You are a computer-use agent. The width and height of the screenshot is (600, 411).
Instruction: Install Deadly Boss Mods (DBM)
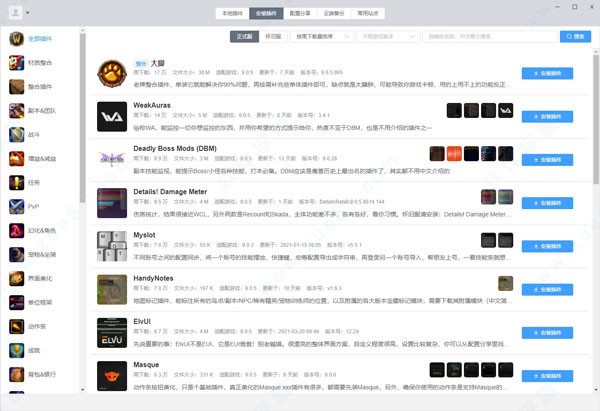[x=547, y=160]
